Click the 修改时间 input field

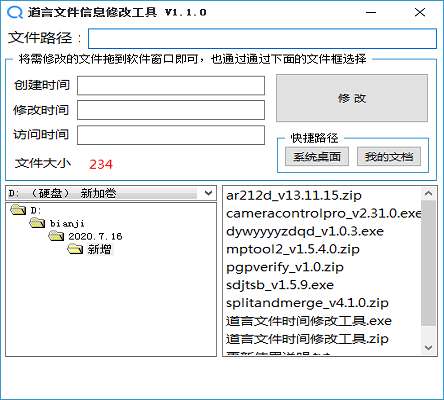[171, 110]
